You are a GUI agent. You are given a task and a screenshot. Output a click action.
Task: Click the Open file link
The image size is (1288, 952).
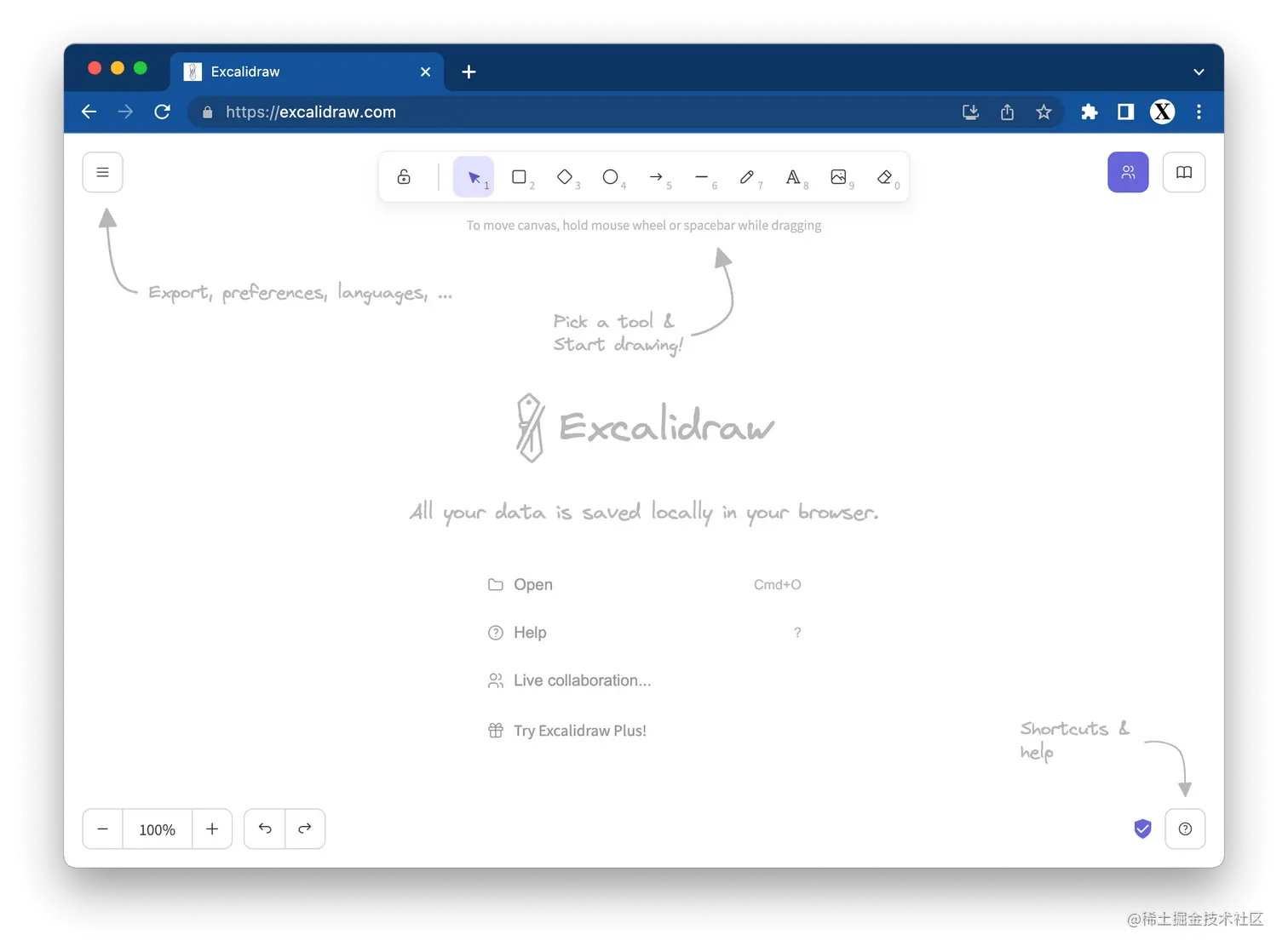tap(532, 584)
